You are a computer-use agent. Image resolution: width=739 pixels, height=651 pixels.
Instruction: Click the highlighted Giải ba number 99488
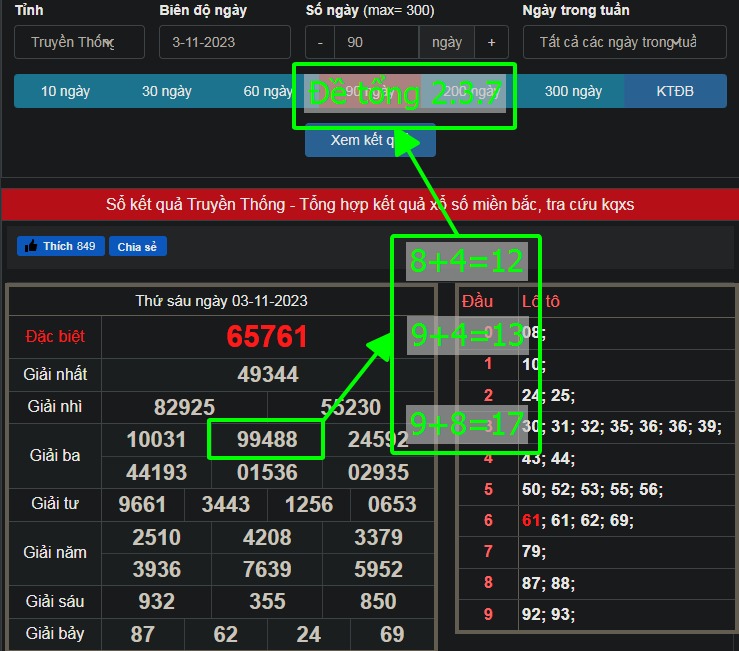(x=266, y=440)
